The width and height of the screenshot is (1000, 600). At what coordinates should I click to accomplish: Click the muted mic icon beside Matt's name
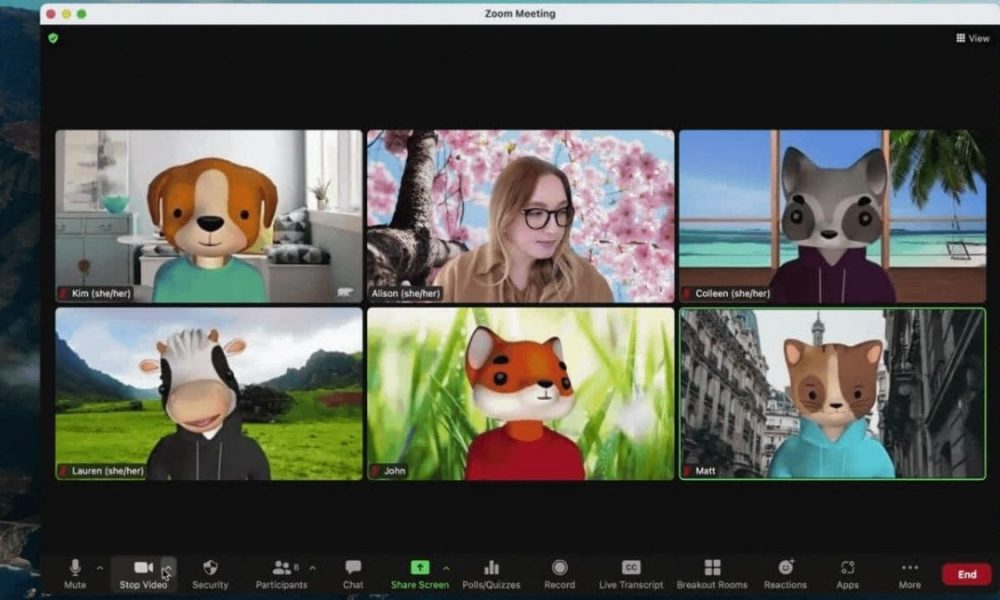[x=687, y=471]
